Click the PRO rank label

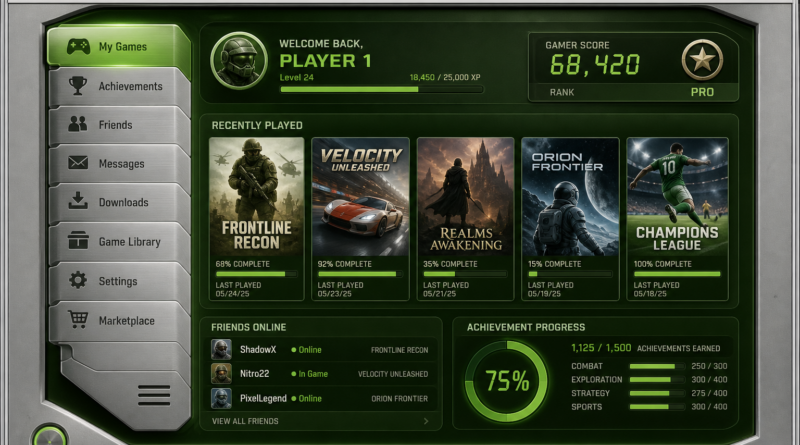click(702, 92)
